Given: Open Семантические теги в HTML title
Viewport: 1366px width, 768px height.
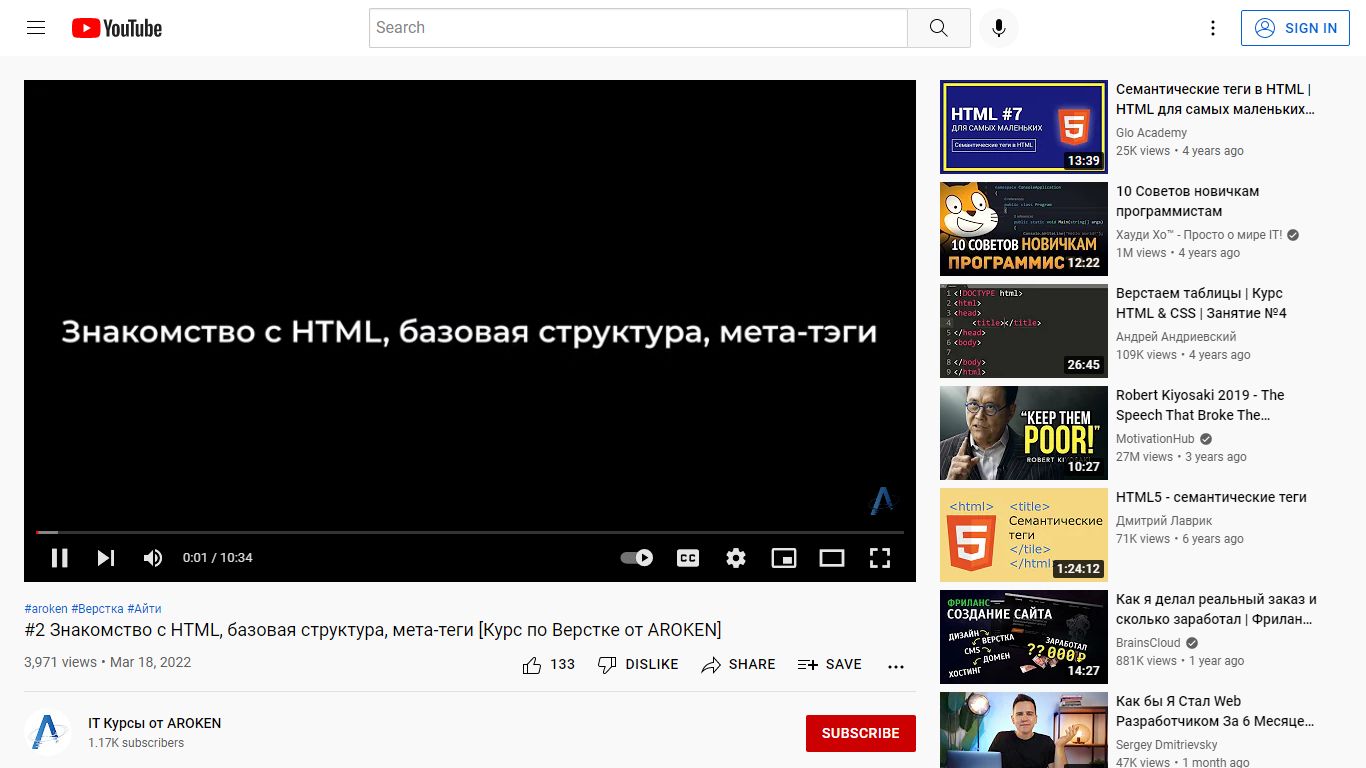Looking at the screenshot, I should pos(1215,99).
